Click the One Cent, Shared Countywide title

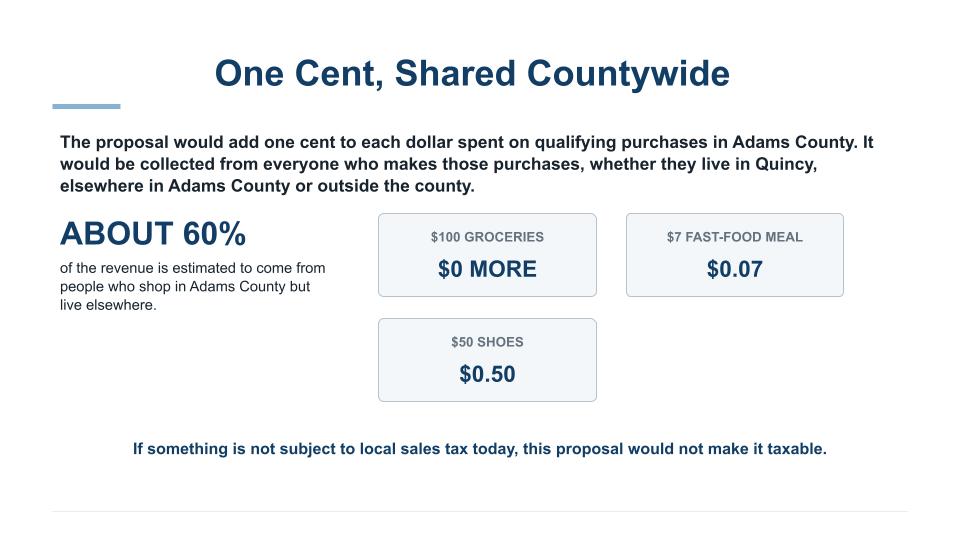coord(472,74)
